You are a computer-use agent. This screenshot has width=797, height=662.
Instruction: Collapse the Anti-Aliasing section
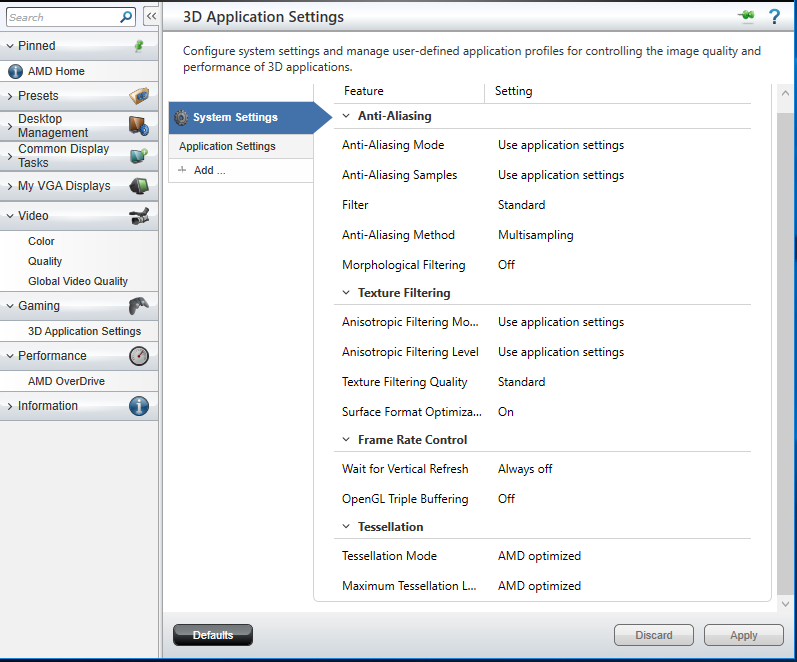[x=346, y=116]
